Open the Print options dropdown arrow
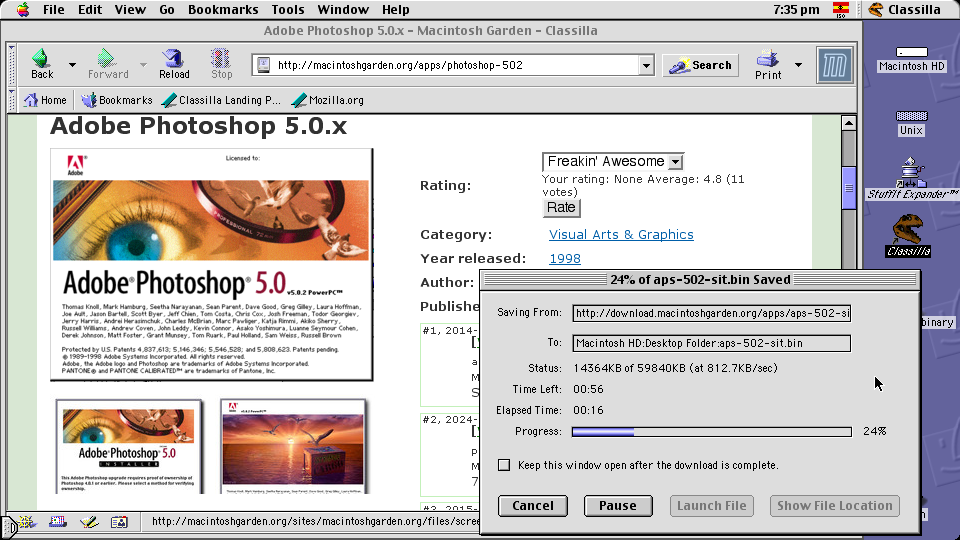The image size is (960, 540). pos(798,65)
